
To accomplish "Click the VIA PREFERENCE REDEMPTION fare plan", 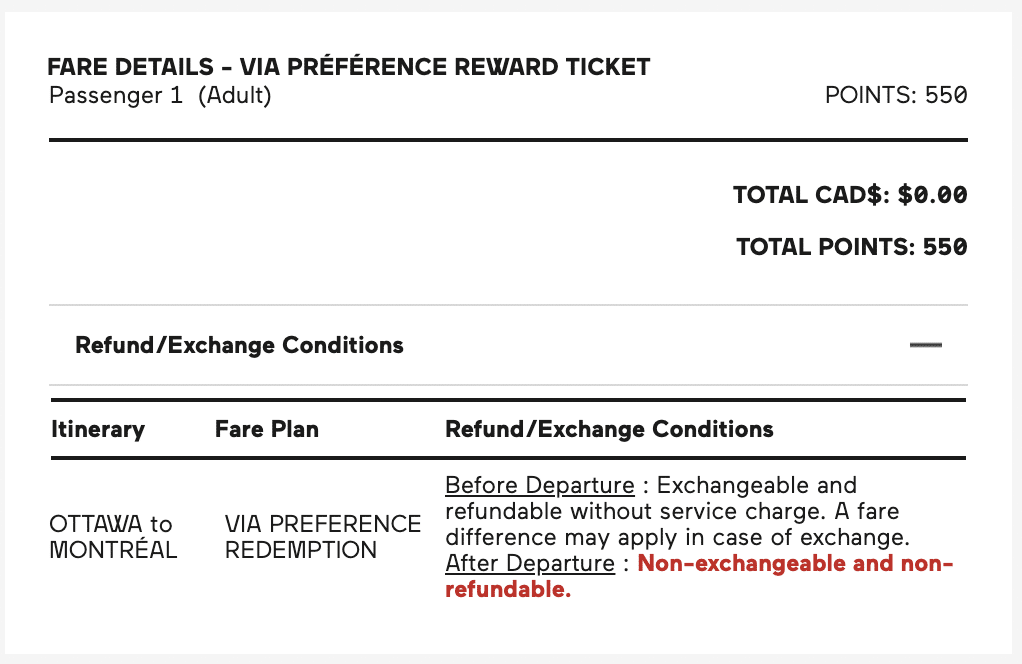I will pos(322,537).
